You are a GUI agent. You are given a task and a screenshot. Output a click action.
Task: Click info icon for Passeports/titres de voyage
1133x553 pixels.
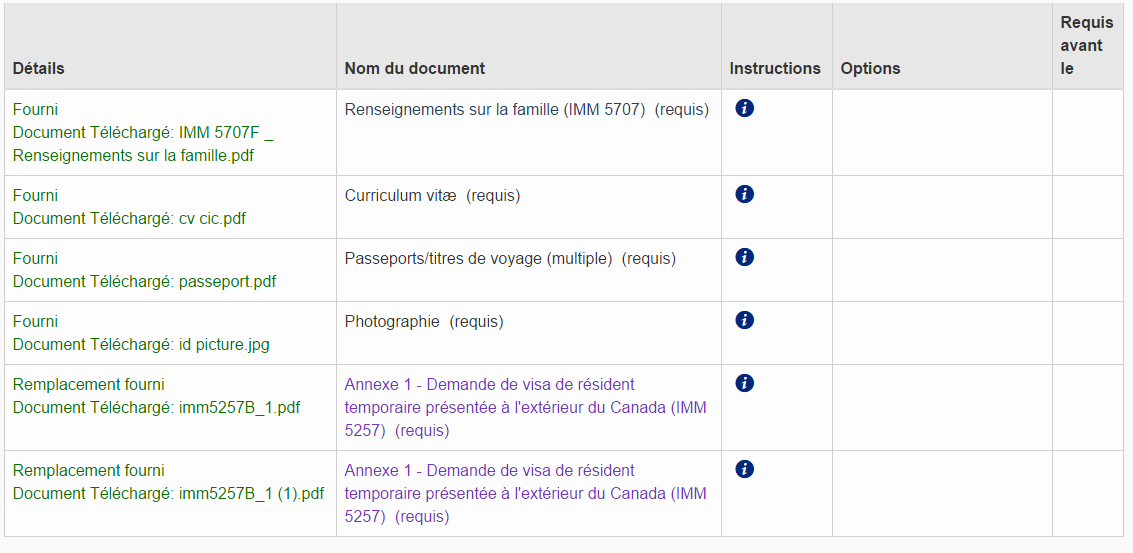744,258
